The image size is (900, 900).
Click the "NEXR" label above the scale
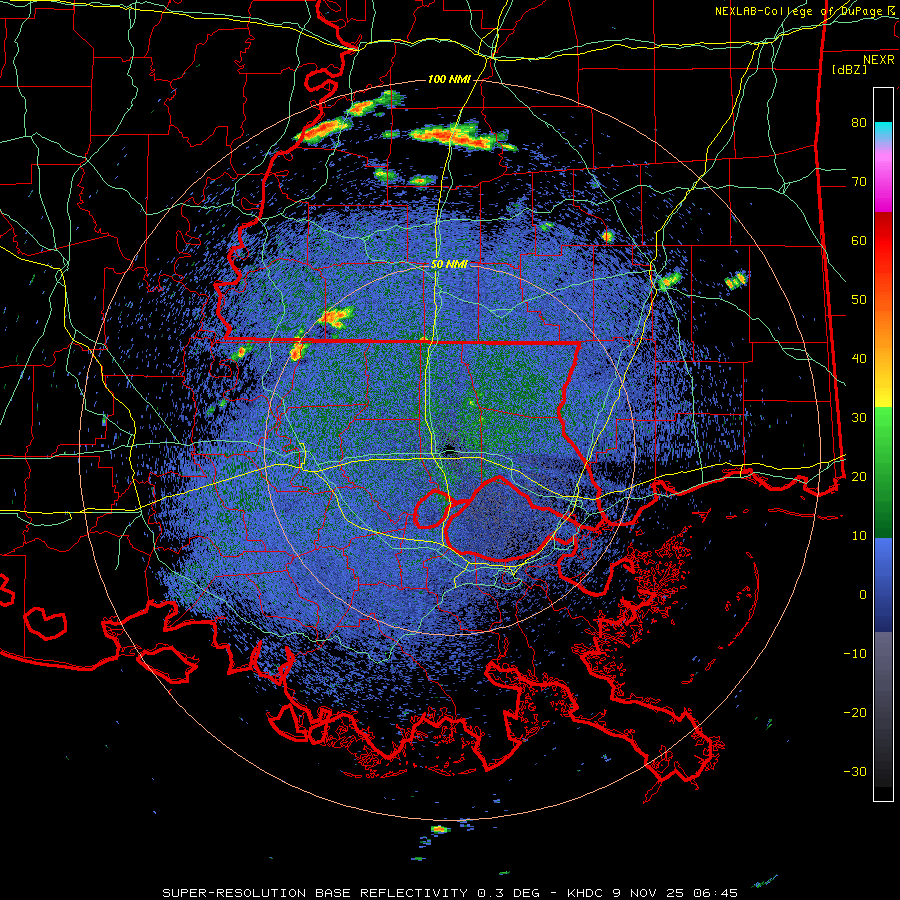coord(878,60)
